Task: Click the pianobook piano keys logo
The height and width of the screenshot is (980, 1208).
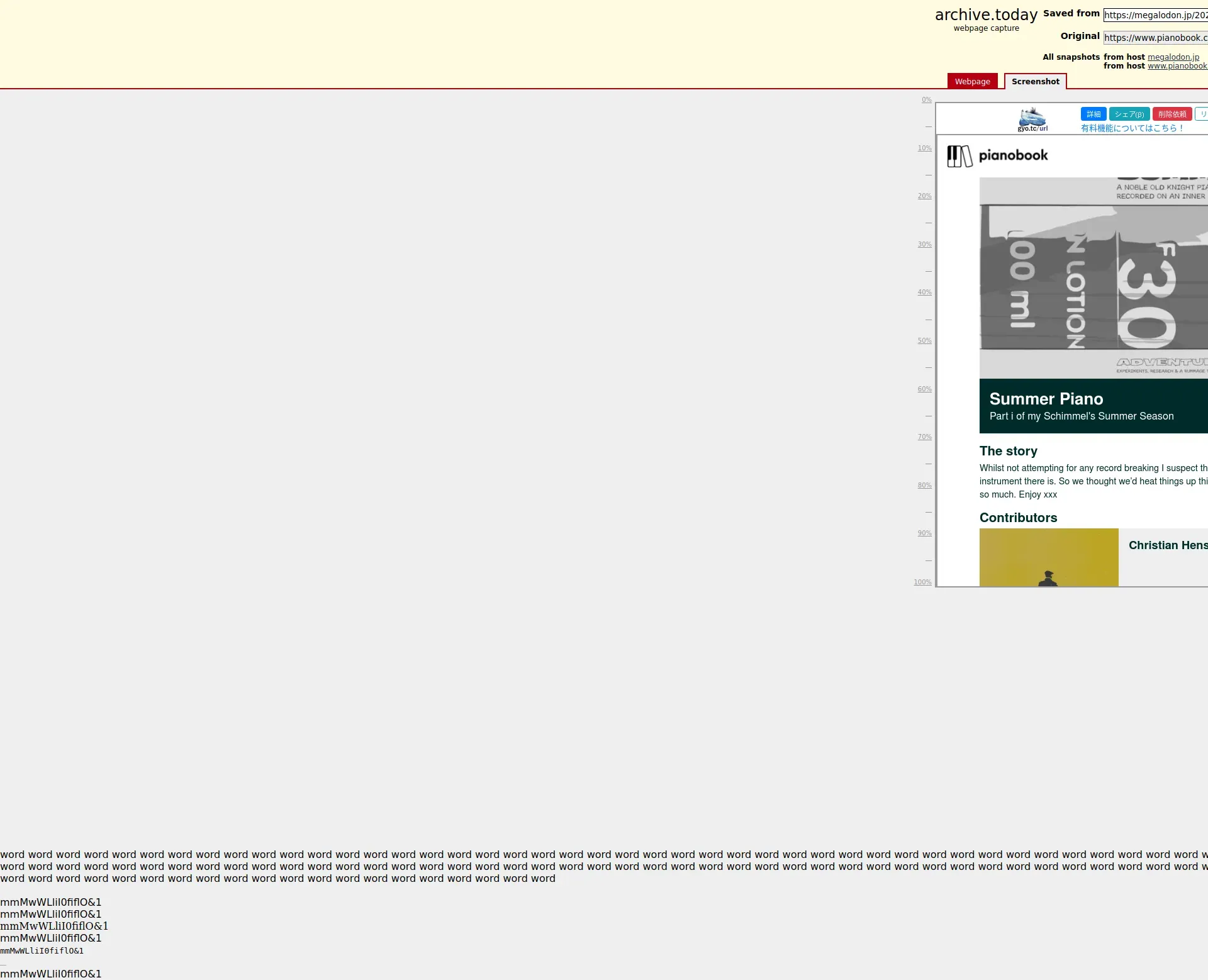Action: (959, 156)
